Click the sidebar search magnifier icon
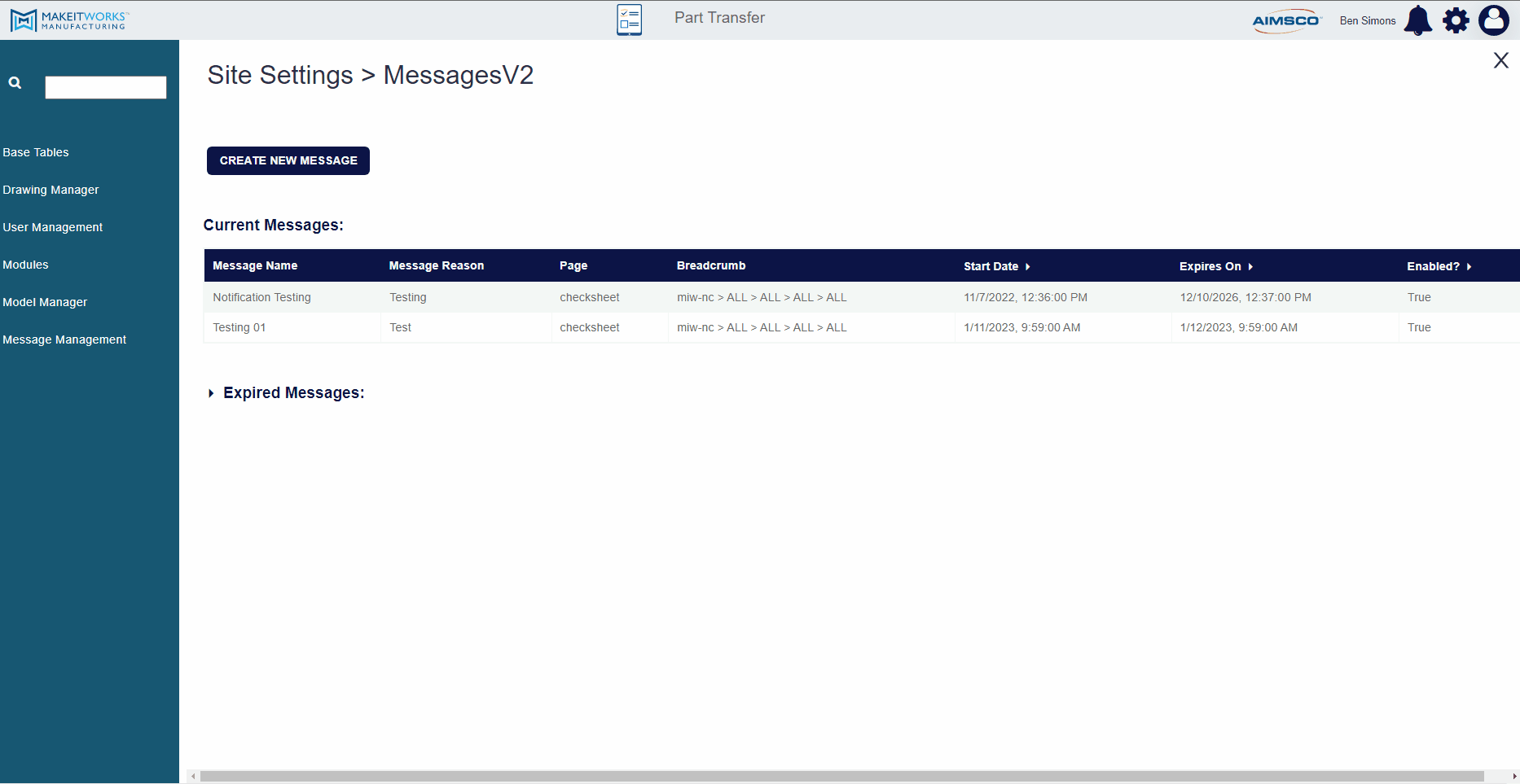 coord(15,83)
